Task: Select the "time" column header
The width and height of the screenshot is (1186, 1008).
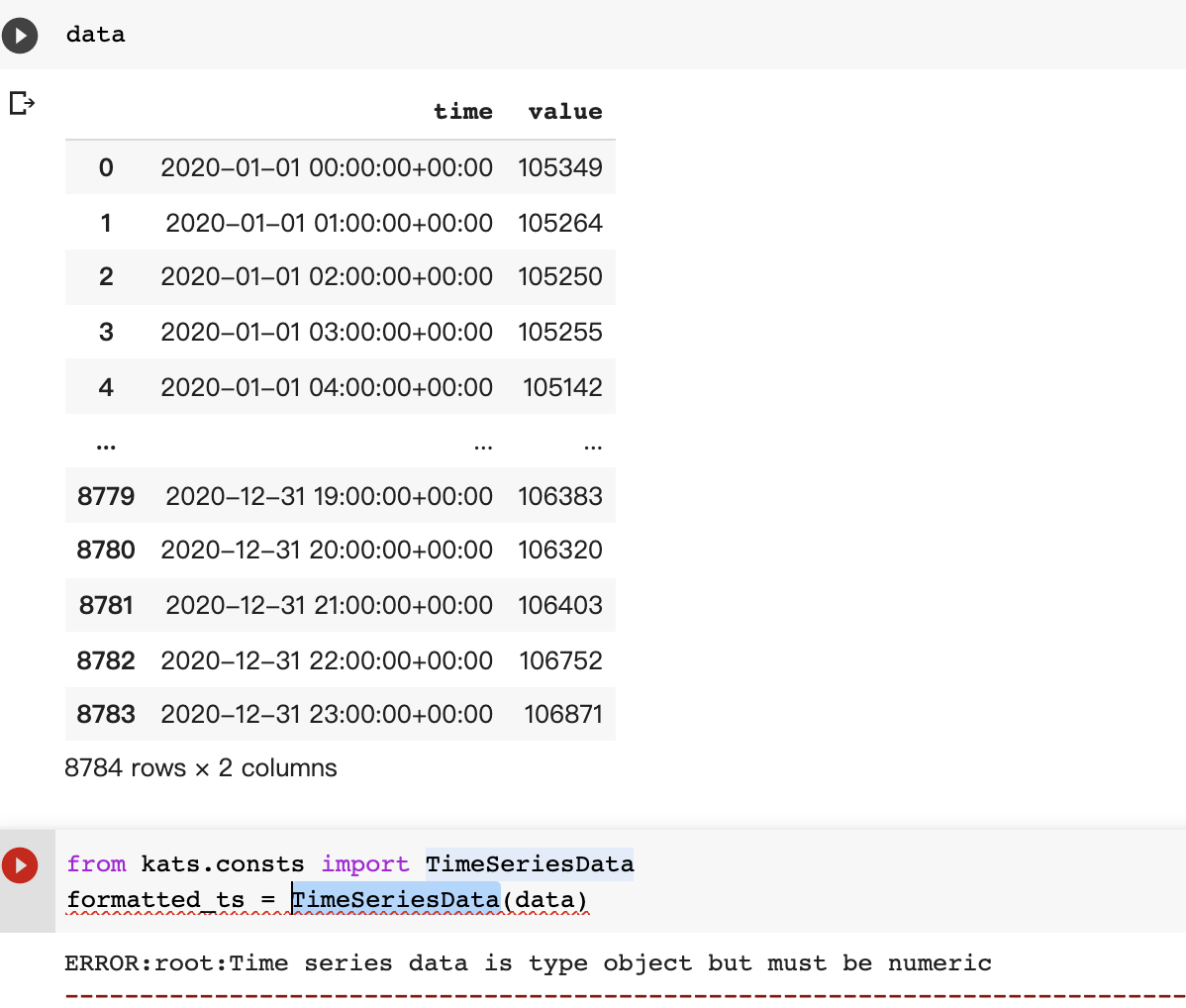Action: pyautogui.click(x=463, y=111)
